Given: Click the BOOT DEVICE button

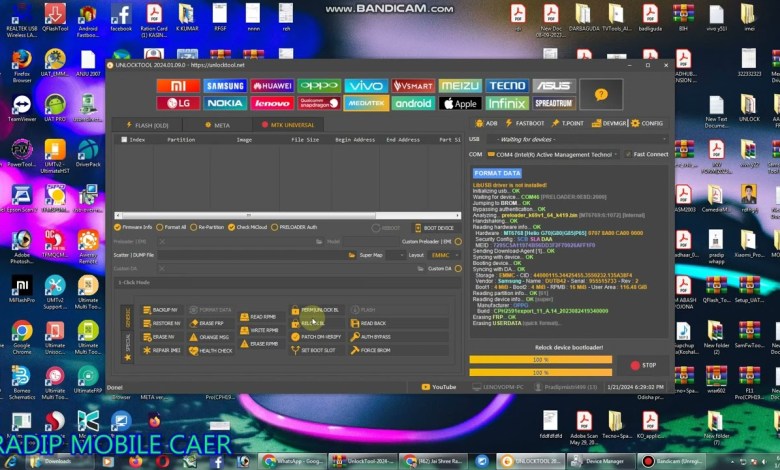Looking at the screenshot, I should coord(434,228).
